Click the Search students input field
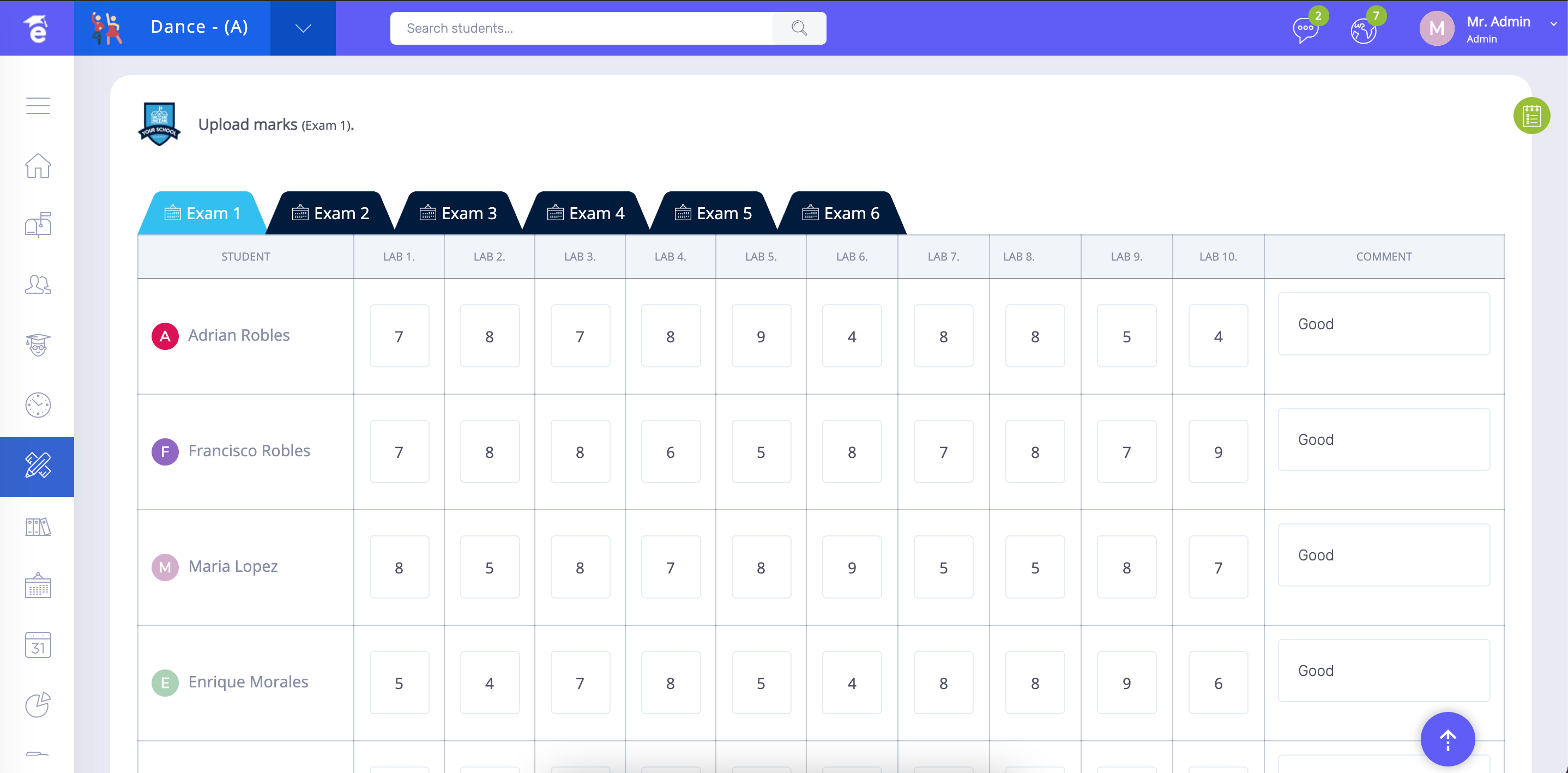The height and width of the screenshot is (773, 1568). point(581,28)
